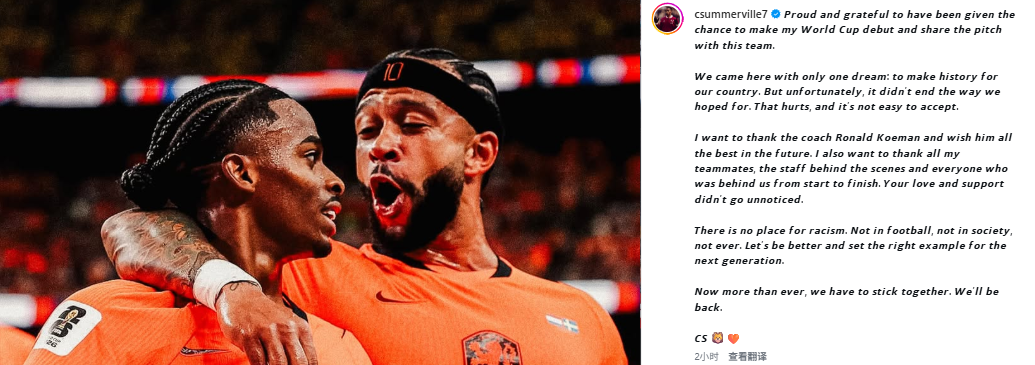Open the csummerville7 profile avatar

(x=667, y=18)
